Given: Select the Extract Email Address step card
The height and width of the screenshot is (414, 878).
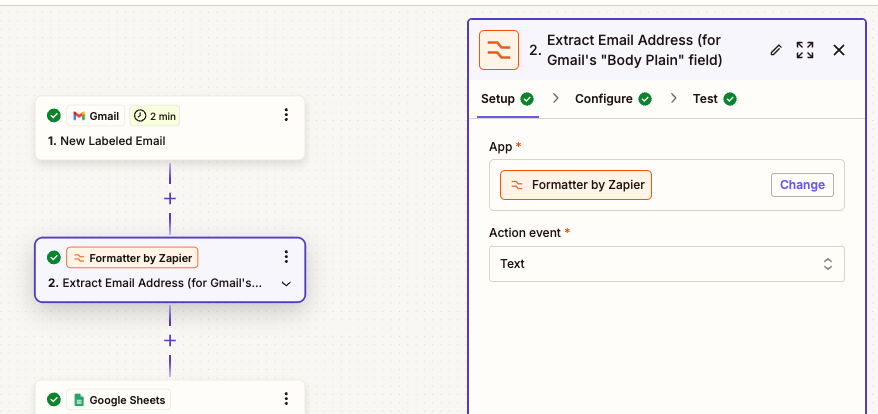Looking at the screenshot, I should pos(170,270).
